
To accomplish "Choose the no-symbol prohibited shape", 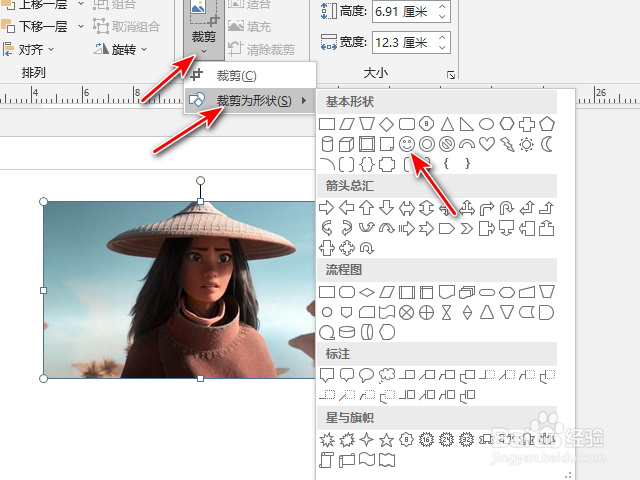I will [x=447, y=144].
